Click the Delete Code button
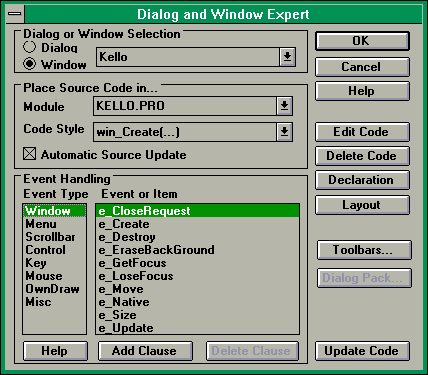 pyautogui.click(x=362, y=156)
